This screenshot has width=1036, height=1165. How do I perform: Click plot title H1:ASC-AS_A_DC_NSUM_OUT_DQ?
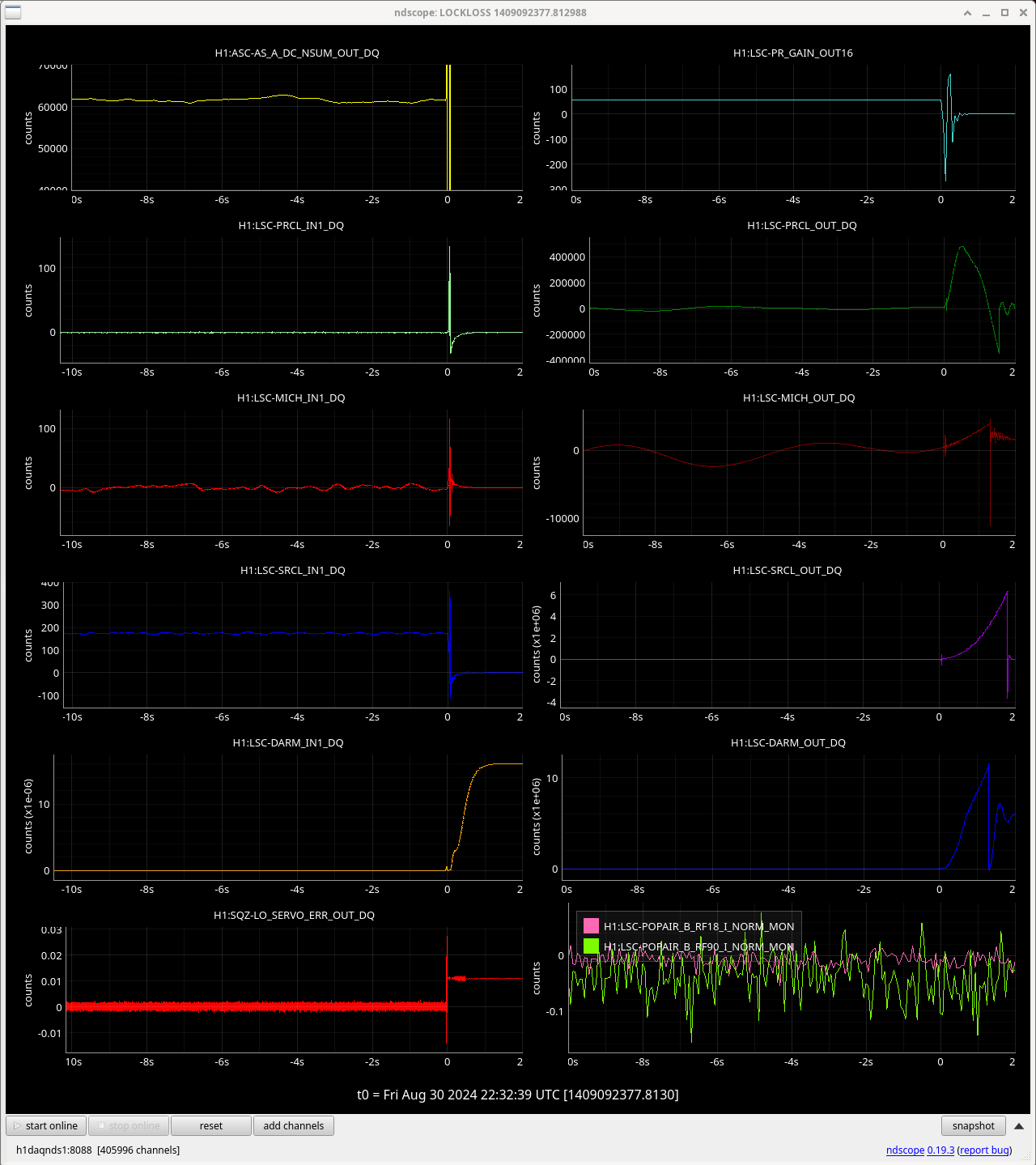[297, 53]
